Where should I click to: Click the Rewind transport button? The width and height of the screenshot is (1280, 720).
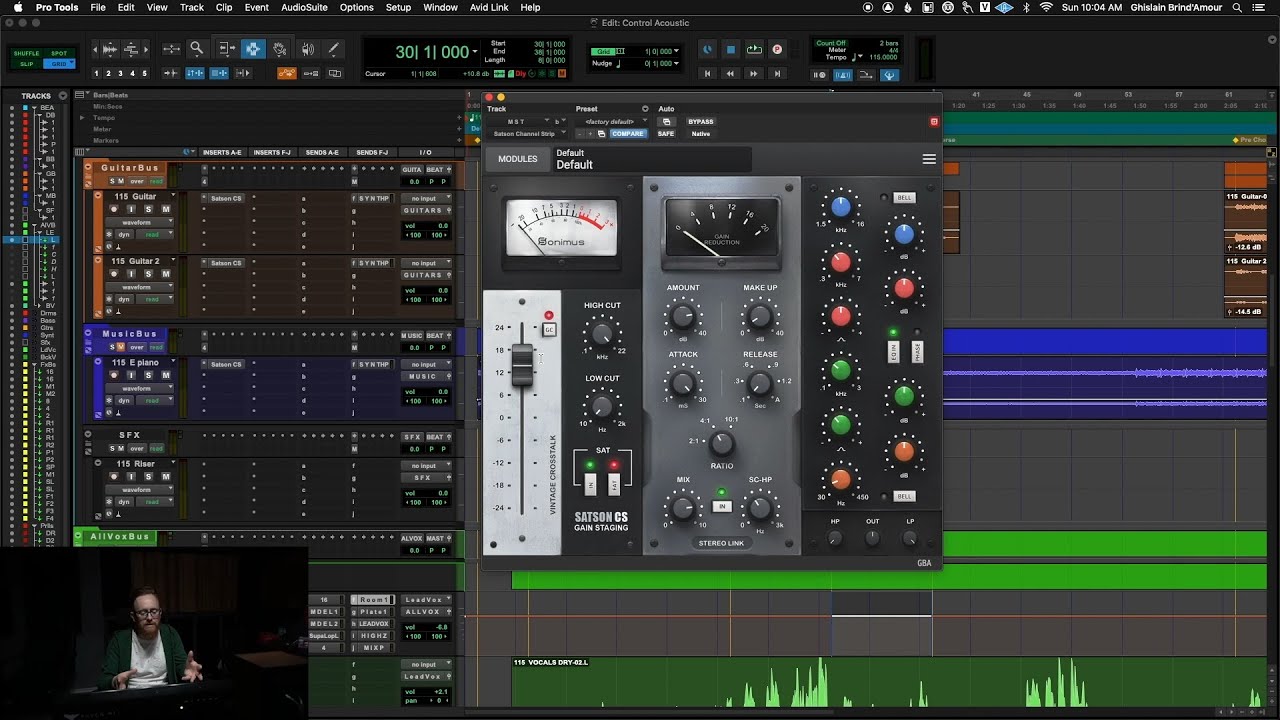[x=730, y=73]
